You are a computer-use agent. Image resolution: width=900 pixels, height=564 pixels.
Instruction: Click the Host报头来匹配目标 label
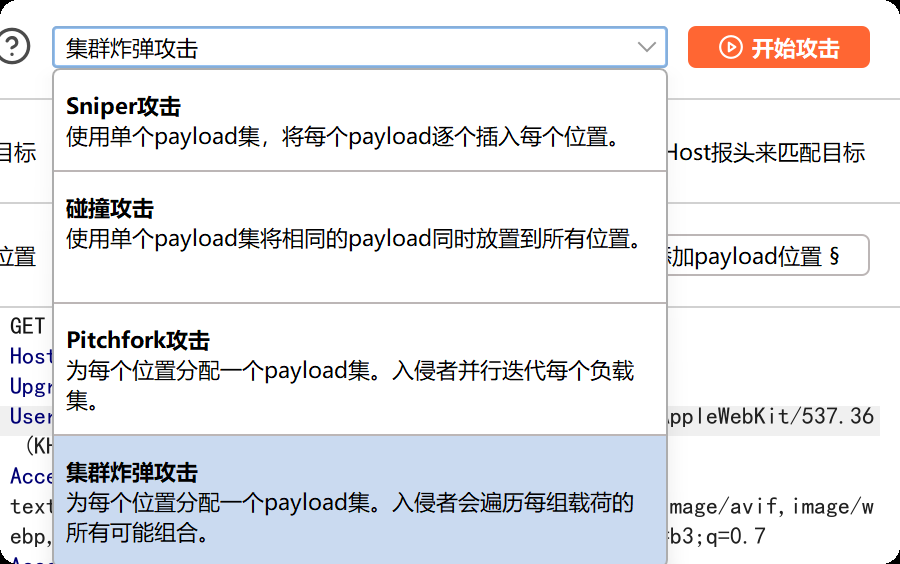pyautogui.click(x=766, y=153)
